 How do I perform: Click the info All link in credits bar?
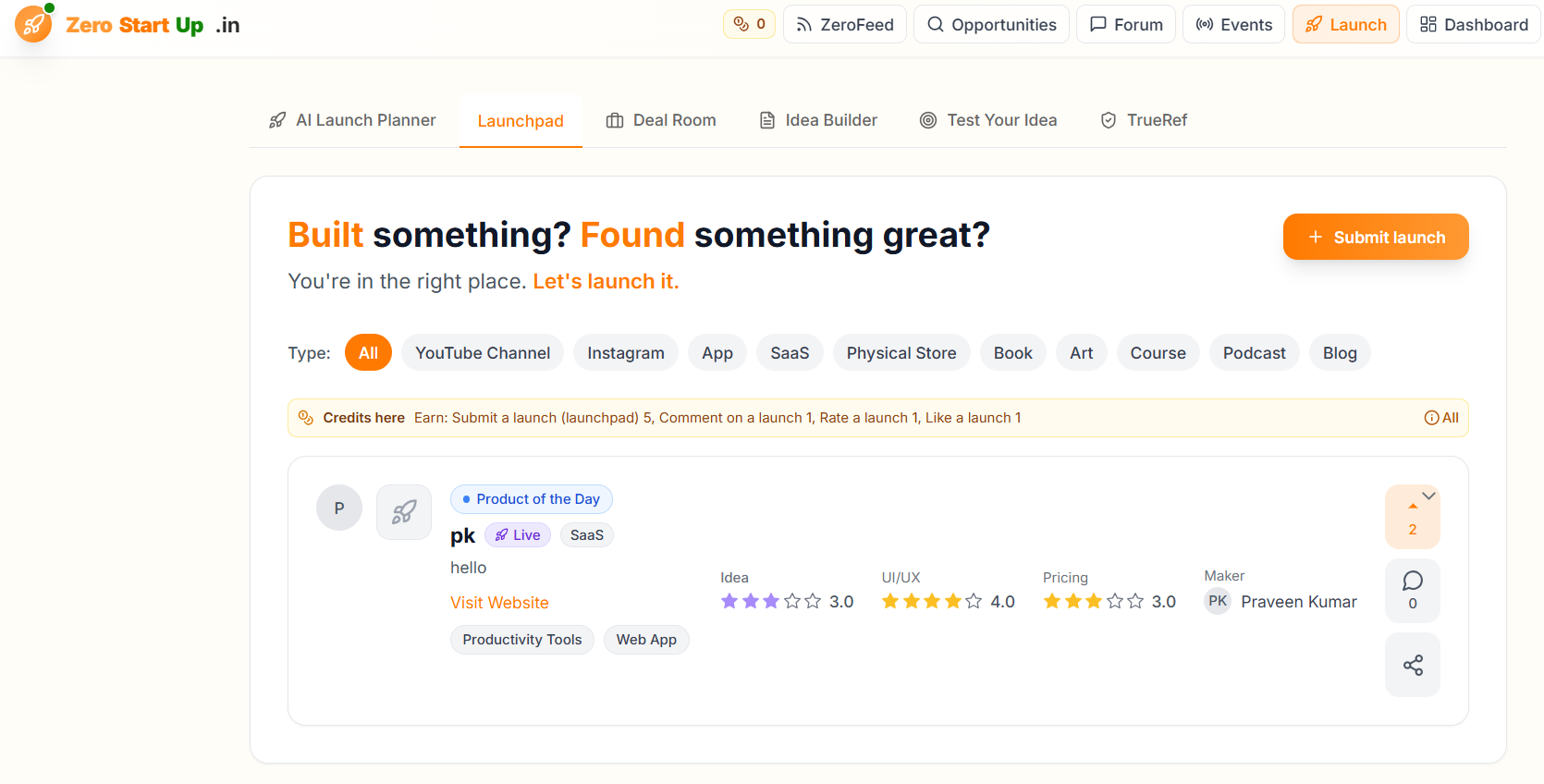point(1441,418)
